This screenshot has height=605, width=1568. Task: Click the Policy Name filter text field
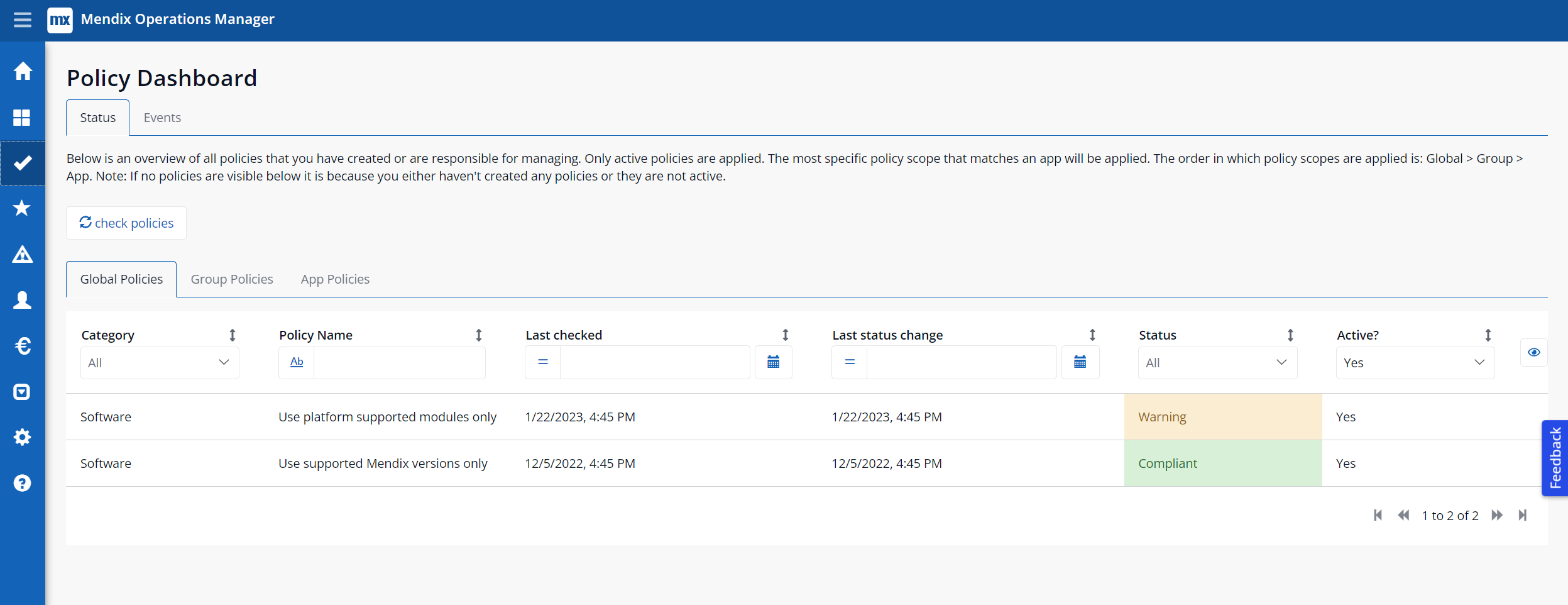(399, 363)
